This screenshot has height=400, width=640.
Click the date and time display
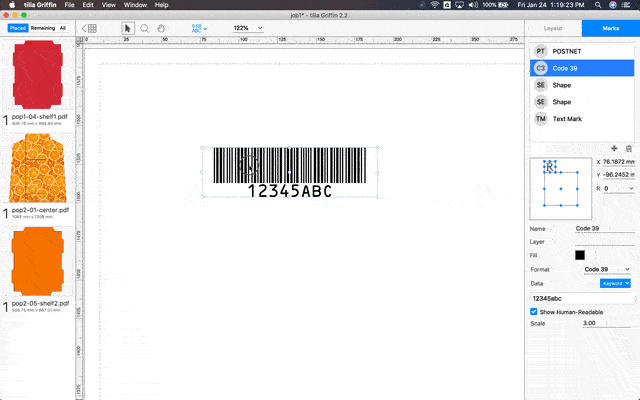click(x=551, y=5)
